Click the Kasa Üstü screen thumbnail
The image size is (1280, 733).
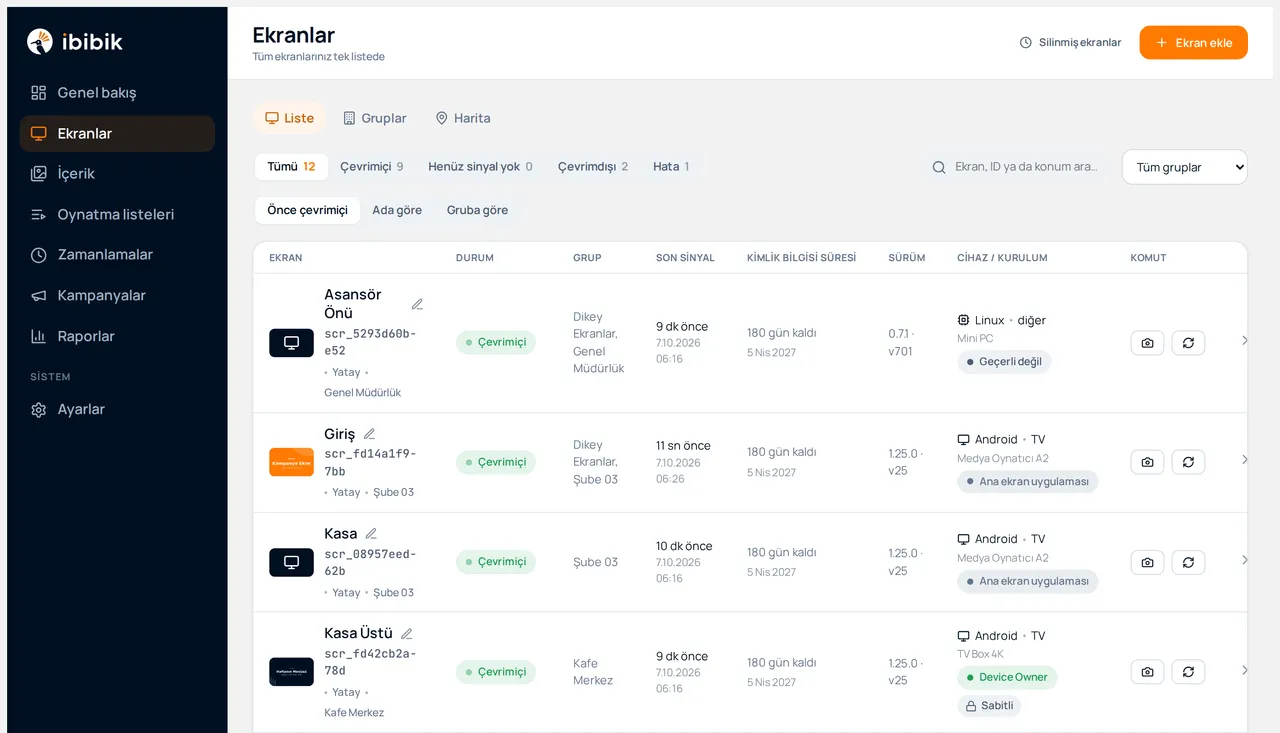click(291, 672)
